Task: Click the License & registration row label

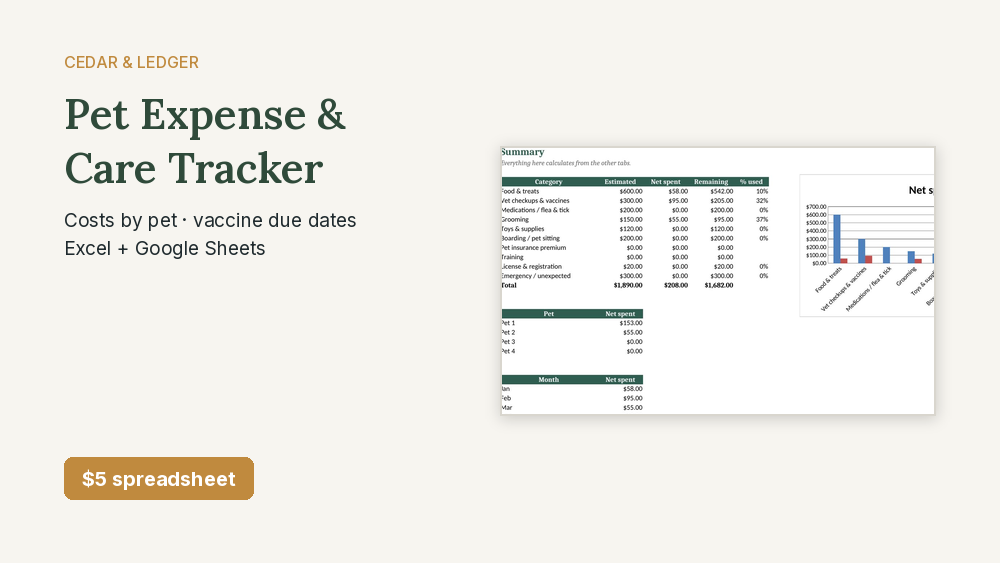Action: pos(532,267)
